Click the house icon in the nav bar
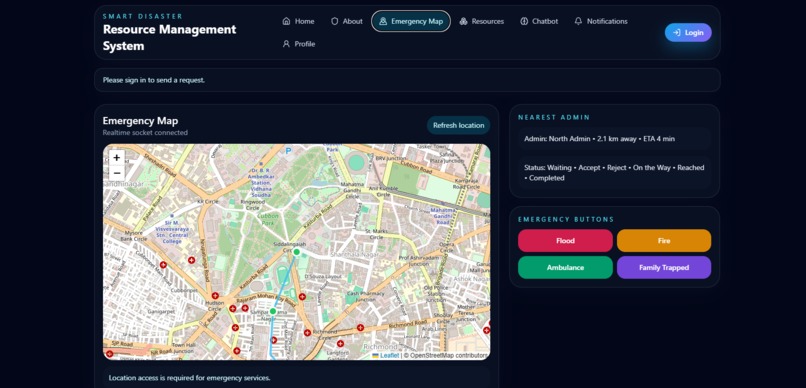This screenshot has height=388, width=806. [x=286, y=21]
